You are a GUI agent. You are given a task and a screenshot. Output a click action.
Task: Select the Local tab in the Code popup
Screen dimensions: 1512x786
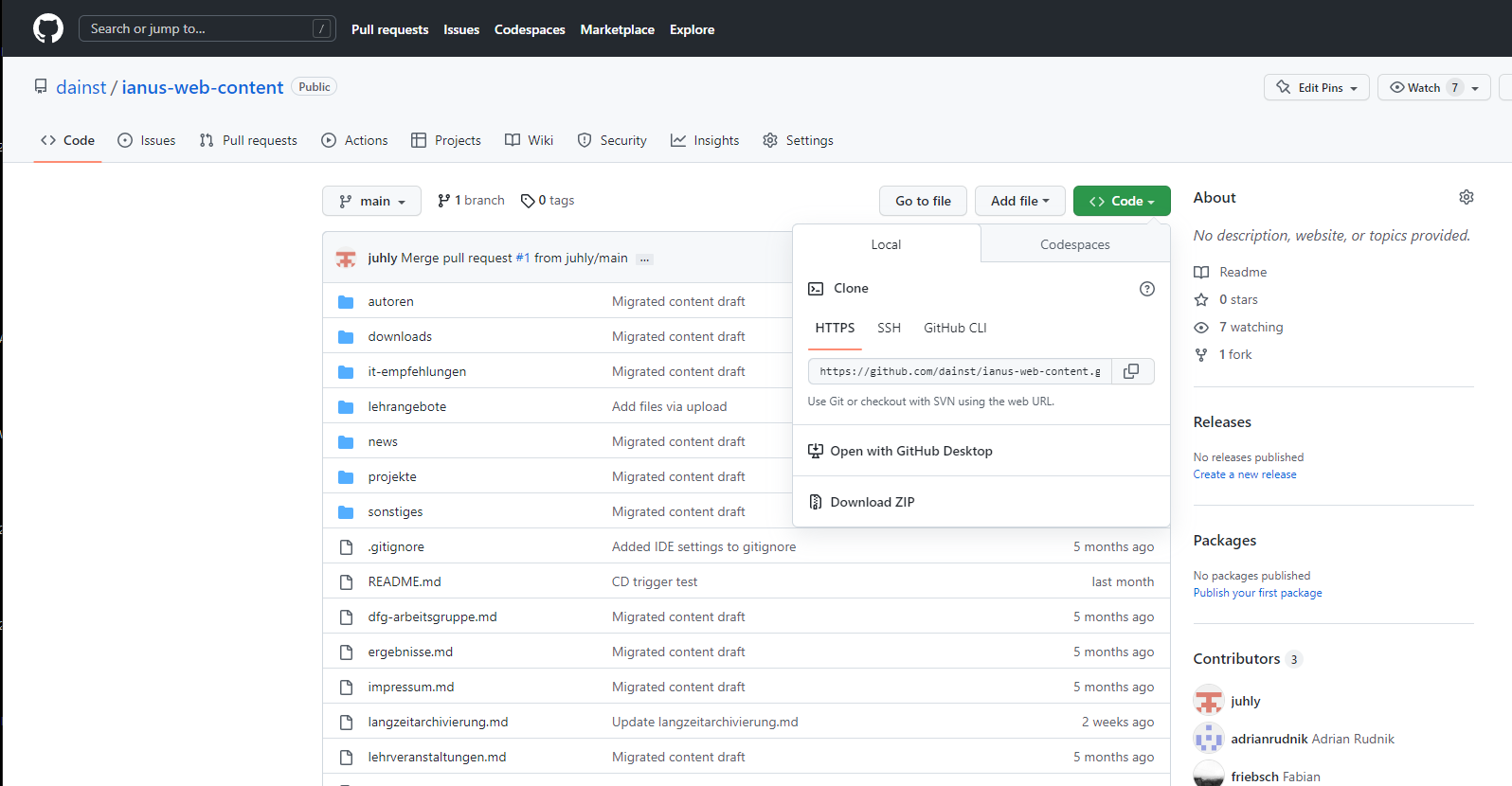[886, 244]
